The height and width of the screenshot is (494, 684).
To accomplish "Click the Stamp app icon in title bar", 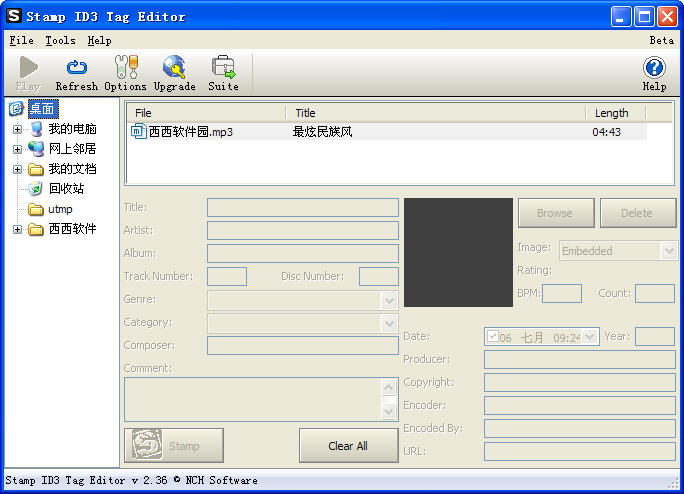I will 14,16.
